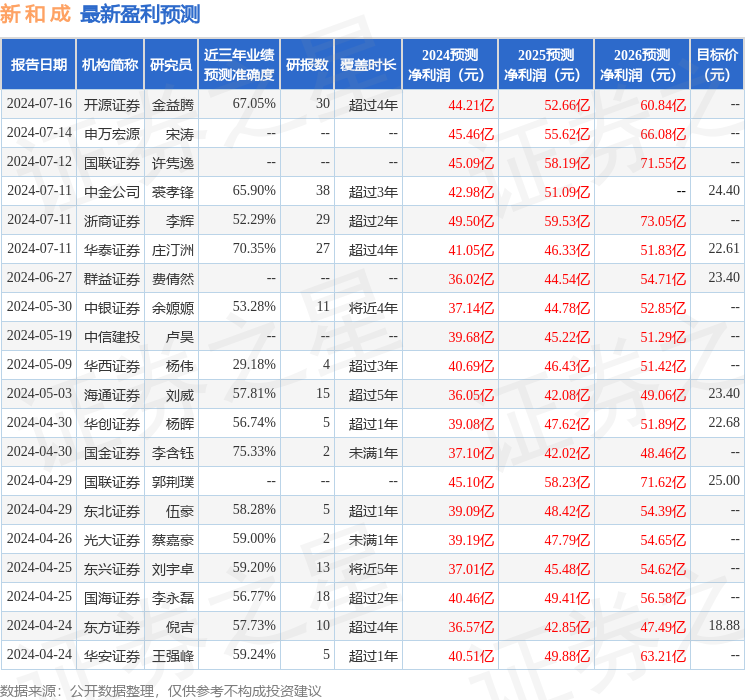Click accuracy value 75.33%

[x=254, y=451]
